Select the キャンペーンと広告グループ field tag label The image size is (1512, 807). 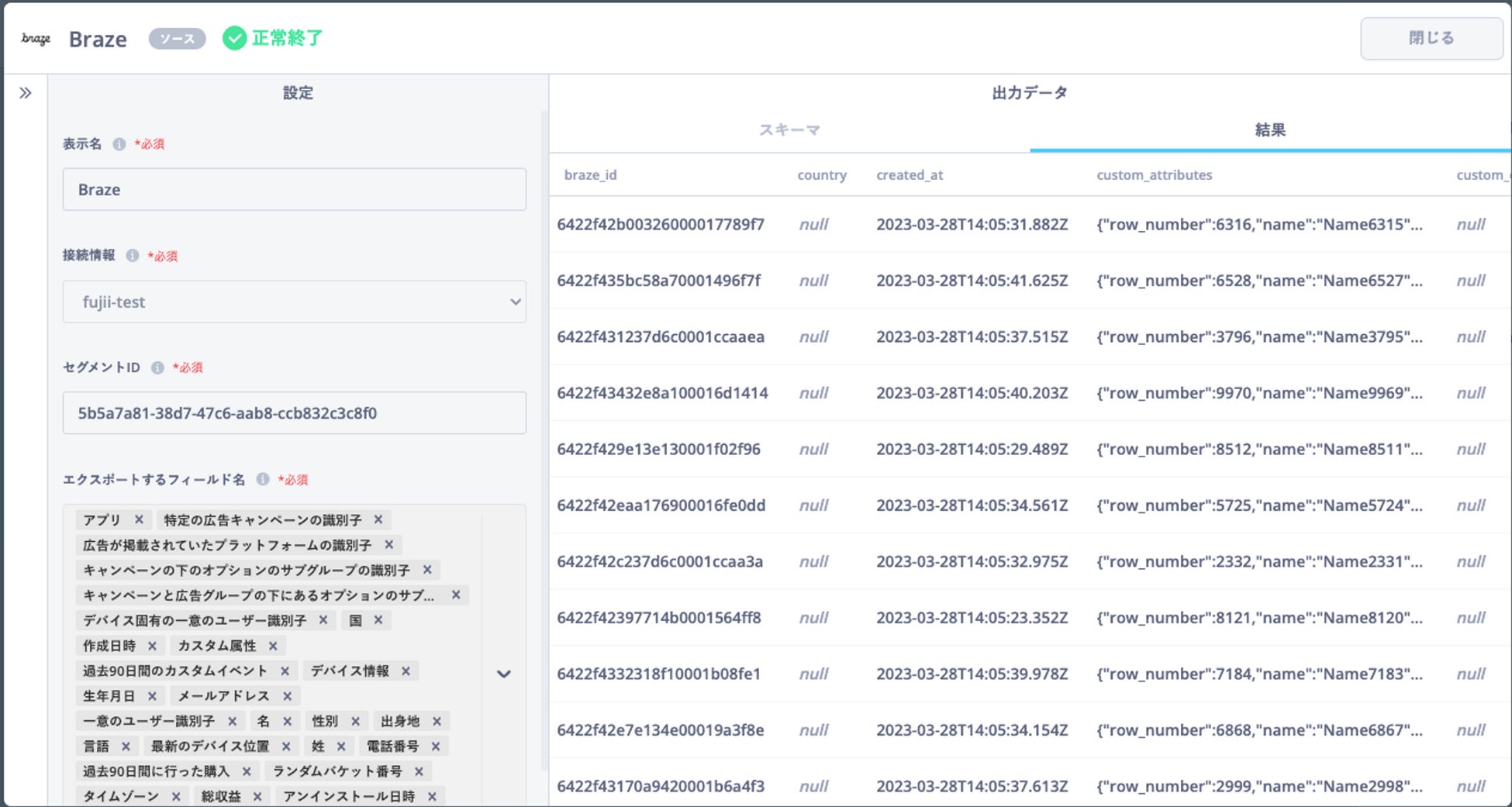pyautogui.click(x=258, y=595)
